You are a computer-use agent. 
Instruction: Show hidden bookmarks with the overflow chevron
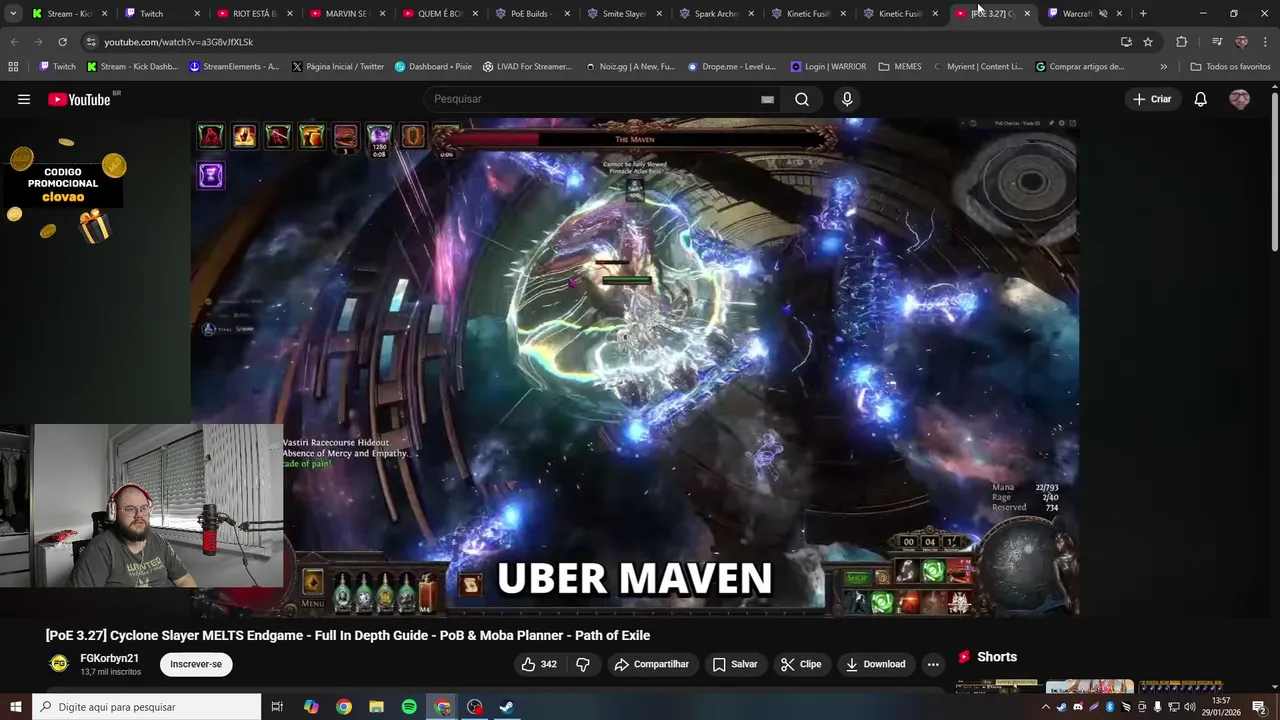coord(1163,67)
